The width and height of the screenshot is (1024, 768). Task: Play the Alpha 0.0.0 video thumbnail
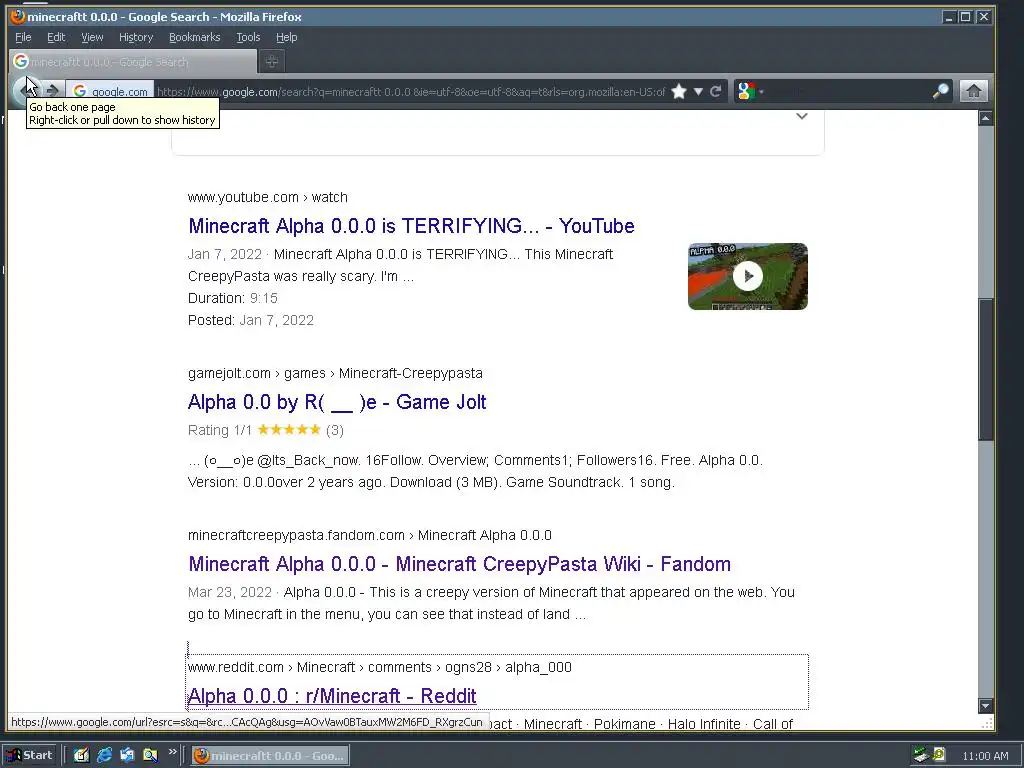tap(748, 276)
